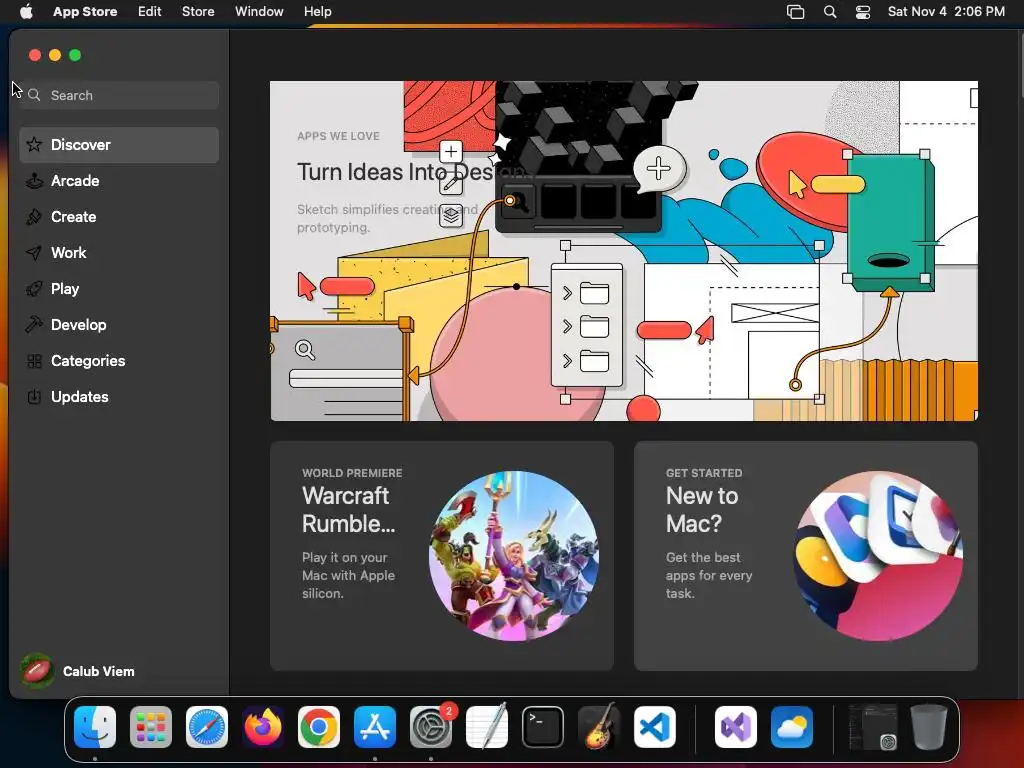Click the Calub Viem avatar picture
The height and width of the screenshot is (768, 1024).
coord(37,671)
